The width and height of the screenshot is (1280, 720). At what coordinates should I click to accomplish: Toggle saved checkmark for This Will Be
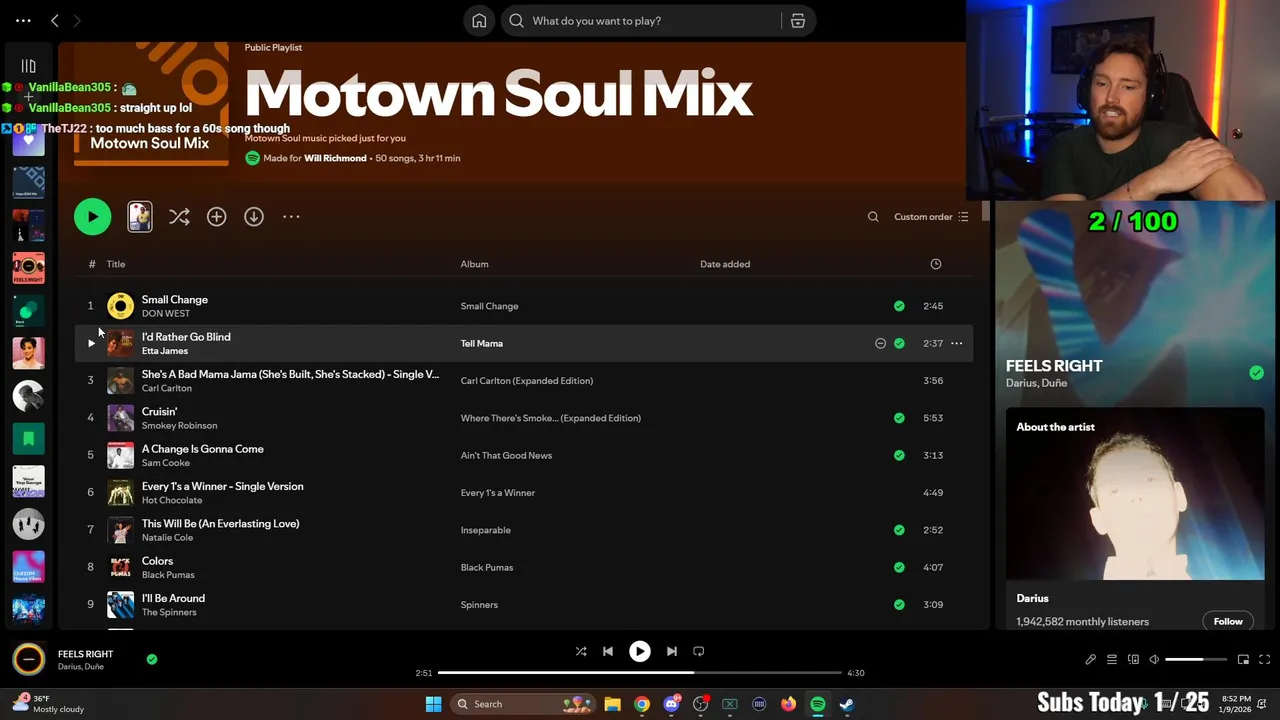(899, 530)
